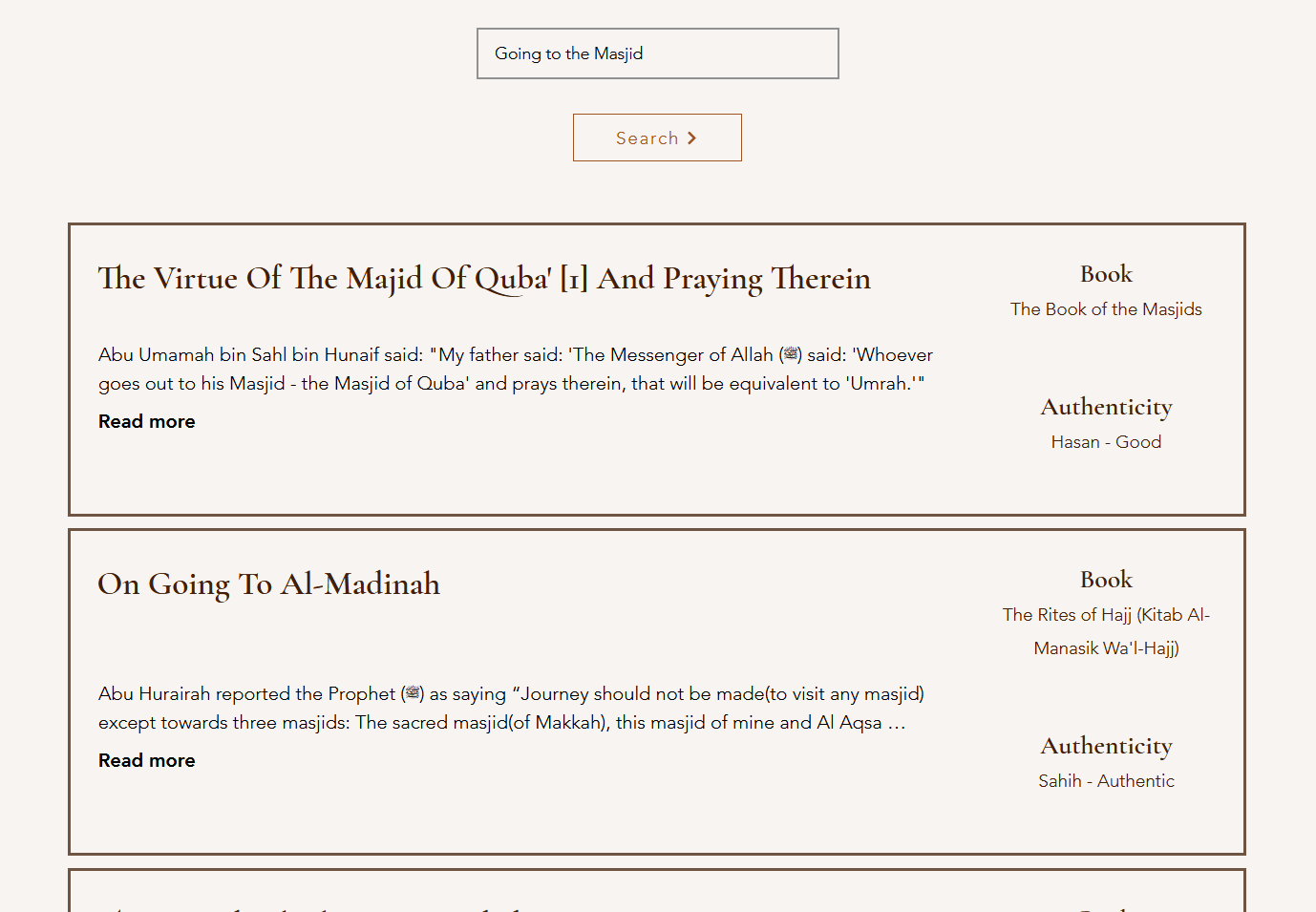Open the 'On Going To Al-Madinah' hadith
Viewport: 1316px width, 912px height.
point(268,583)
